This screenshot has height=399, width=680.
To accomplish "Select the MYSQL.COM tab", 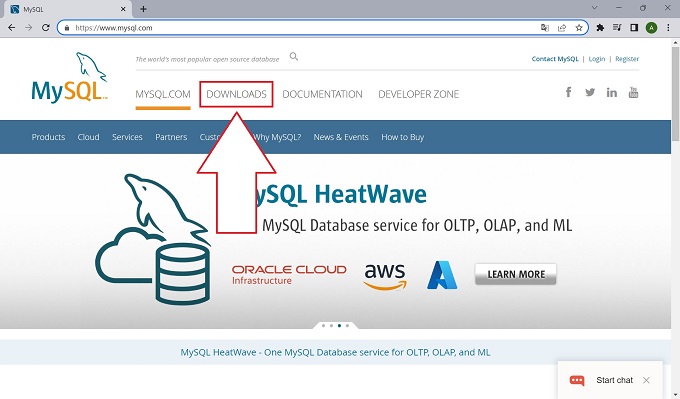I will pos(163,94).
